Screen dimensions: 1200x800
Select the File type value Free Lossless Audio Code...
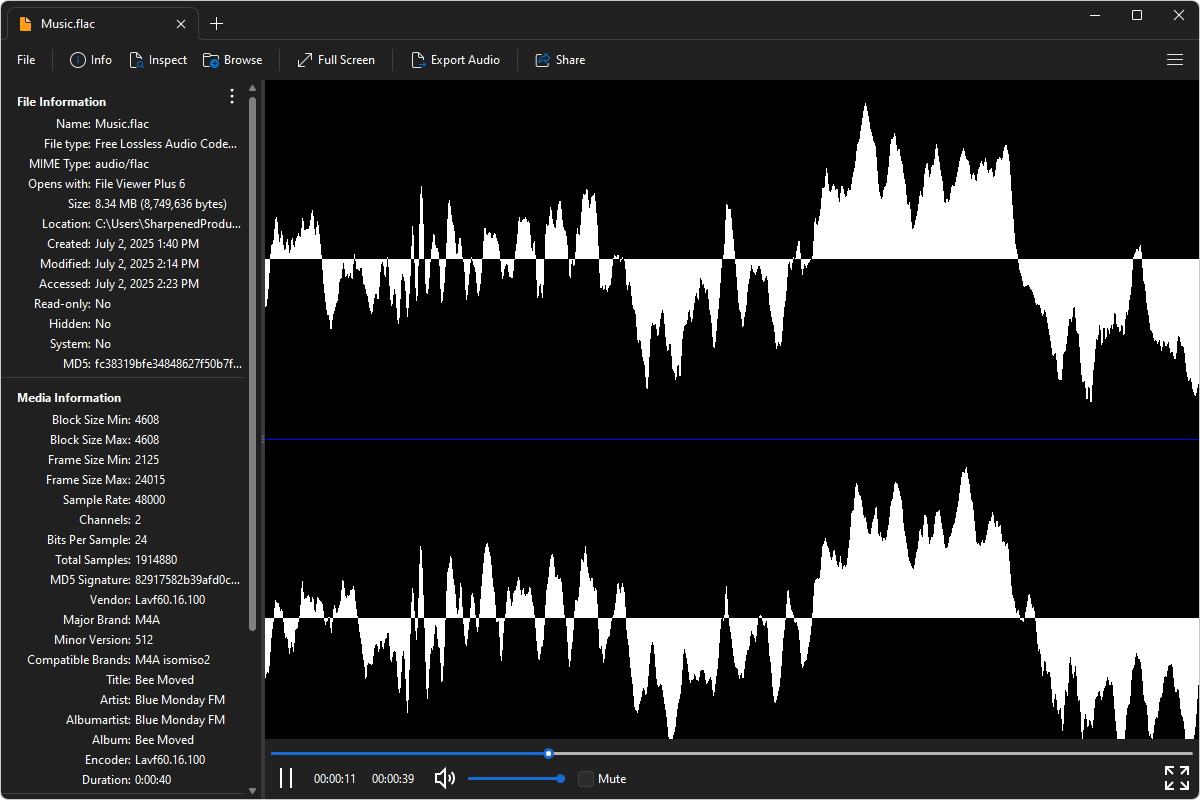tap(166, 144)
